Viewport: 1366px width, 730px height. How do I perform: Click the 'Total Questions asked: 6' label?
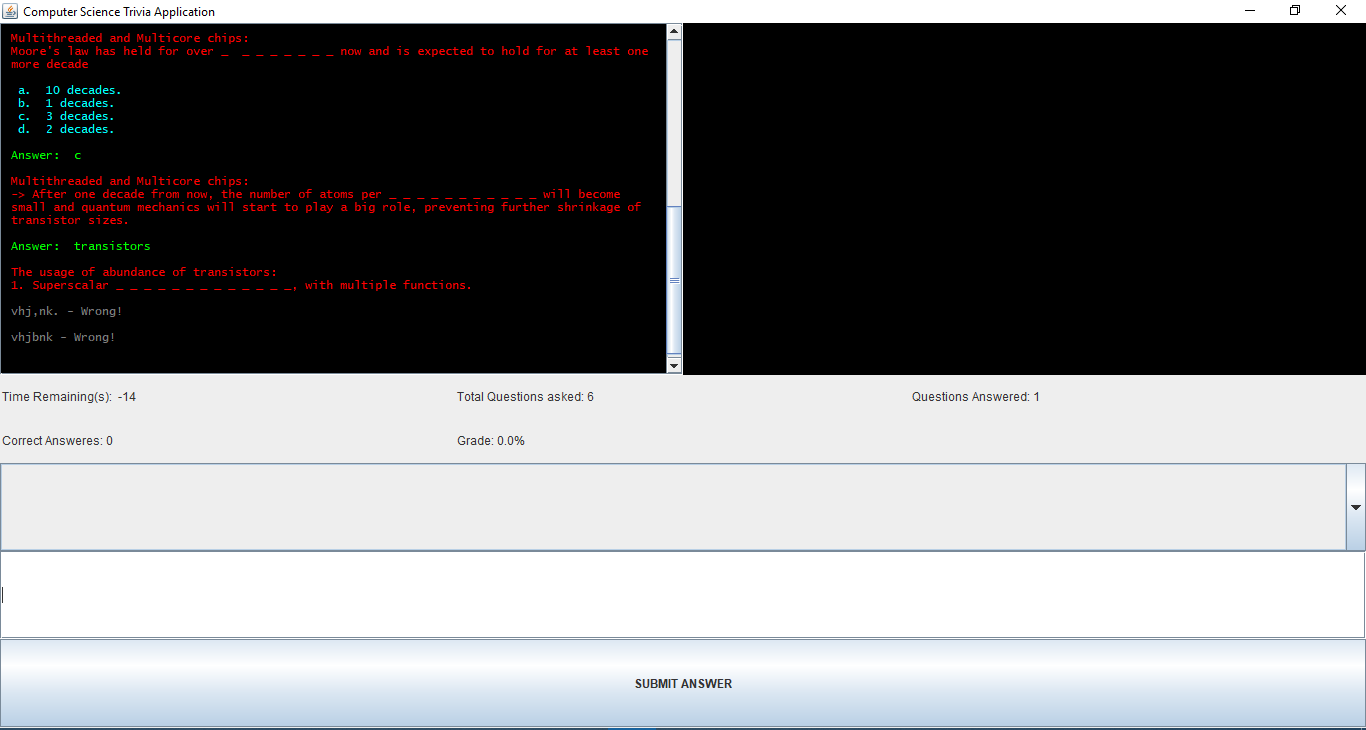525,396
